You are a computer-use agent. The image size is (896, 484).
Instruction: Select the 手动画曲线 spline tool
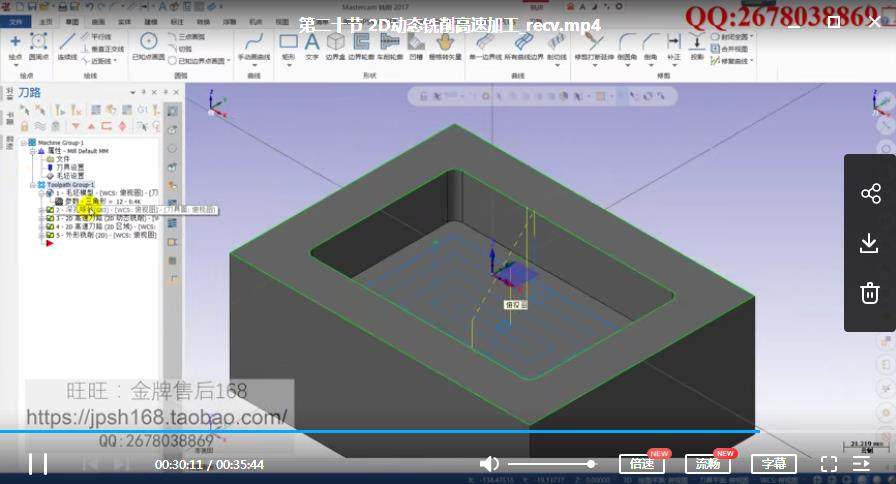[x=254, y=46]
